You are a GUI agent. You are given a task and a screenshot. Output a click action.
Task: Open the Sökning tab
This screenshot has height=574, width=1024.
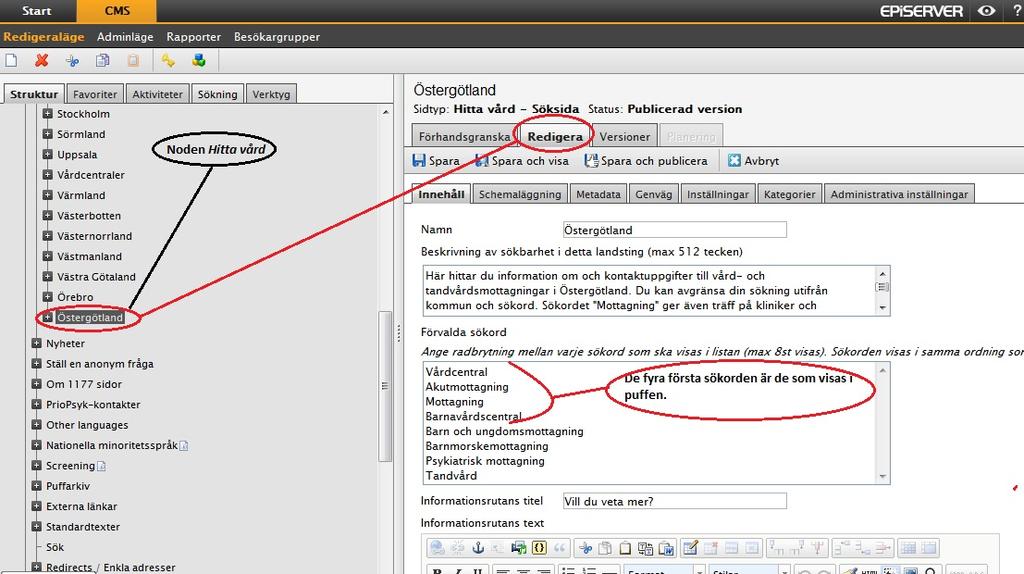coord(217,94)
